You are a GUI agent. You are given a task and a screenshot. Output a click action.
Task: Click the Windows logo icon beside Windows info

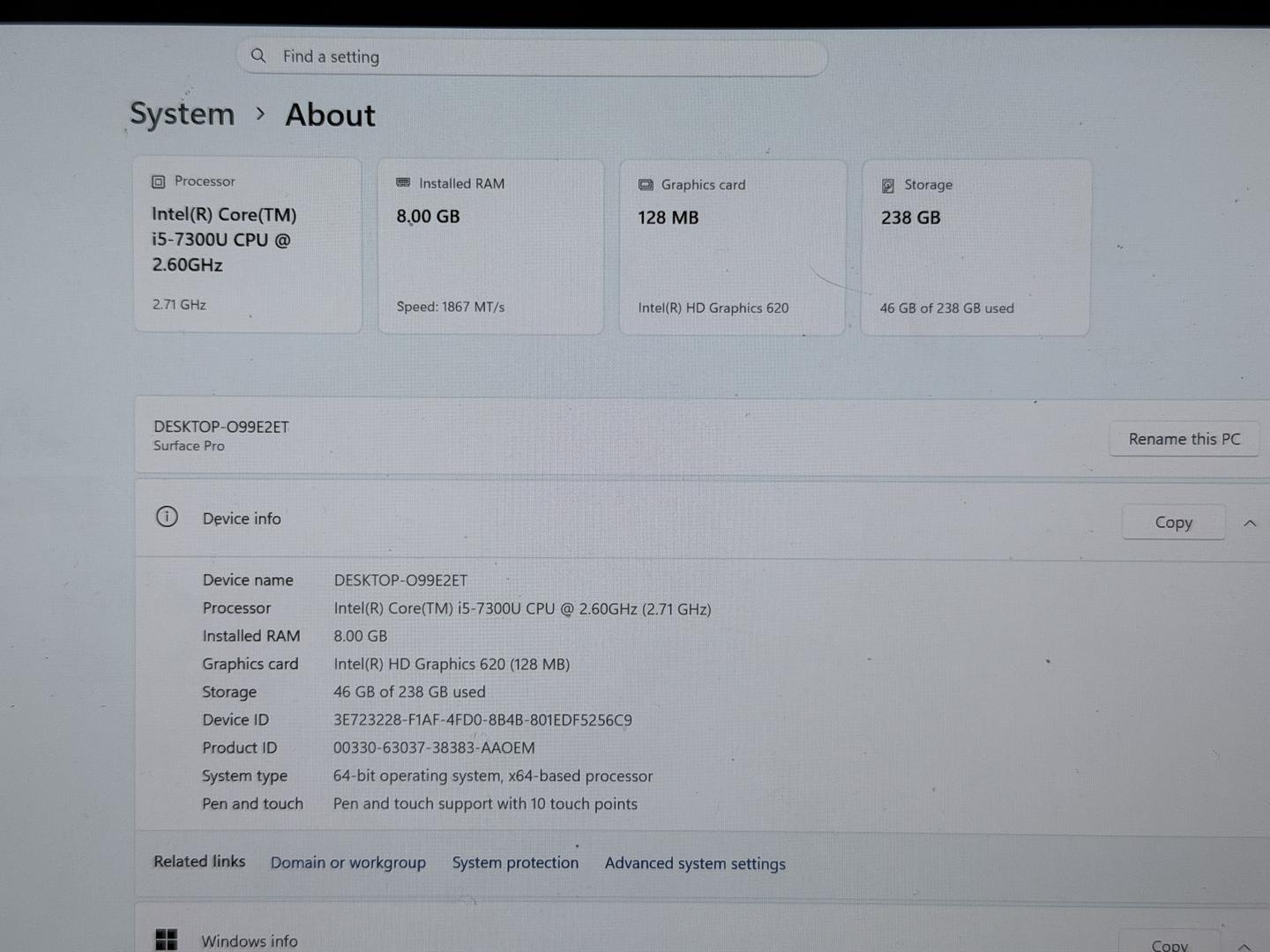click(166, 940)
